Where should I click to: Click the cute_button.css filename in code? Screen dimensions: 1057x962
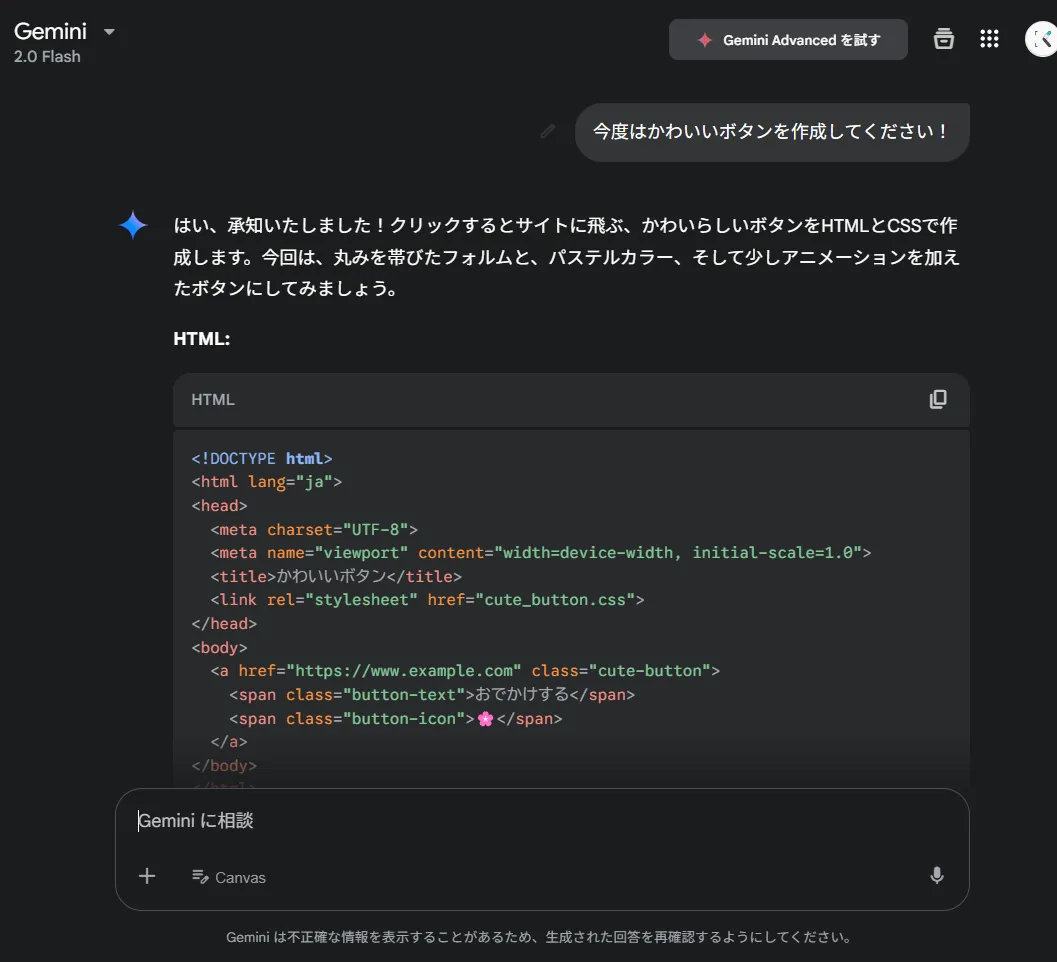[x=555, y=600]
